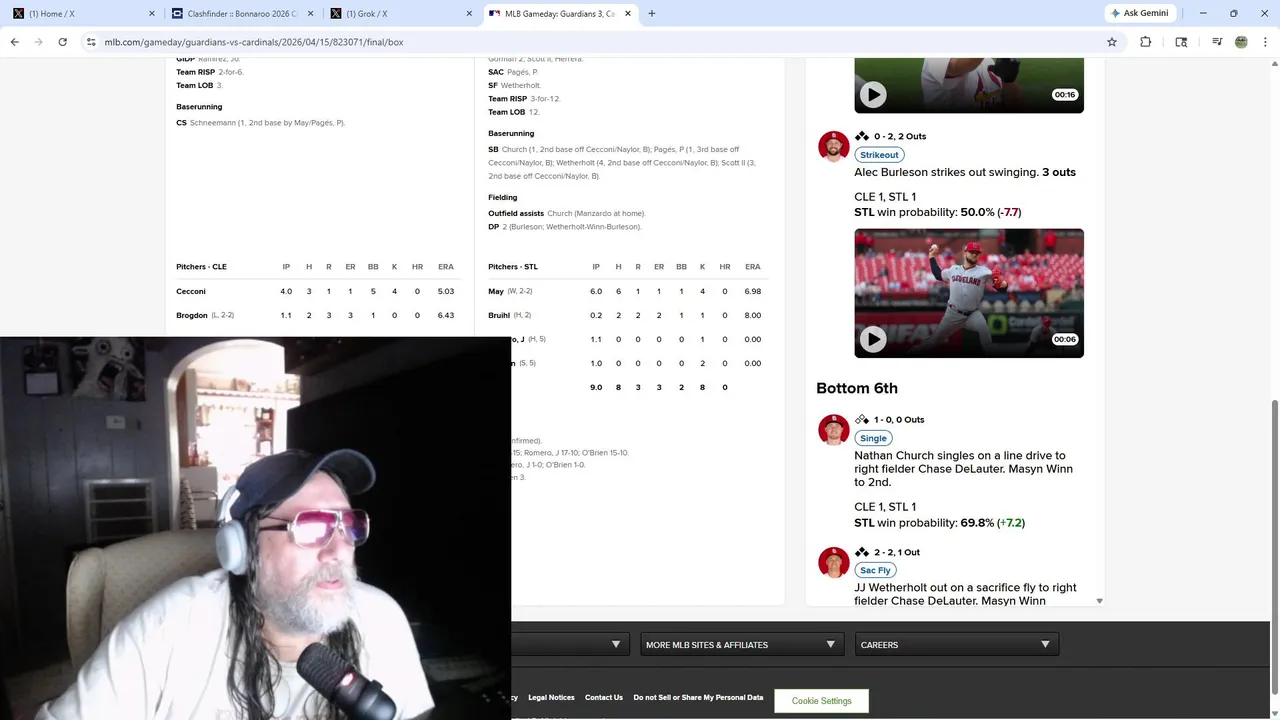Click the Fielding heading
This screenshot has width=1280, height=720.
pos(502,197)
